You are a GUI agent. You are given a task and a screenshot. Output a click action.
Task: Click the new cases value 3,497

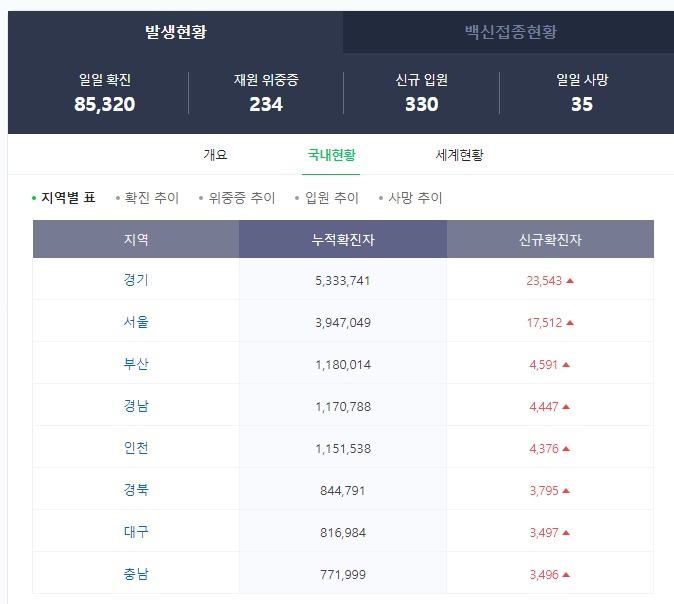point(544,533)
